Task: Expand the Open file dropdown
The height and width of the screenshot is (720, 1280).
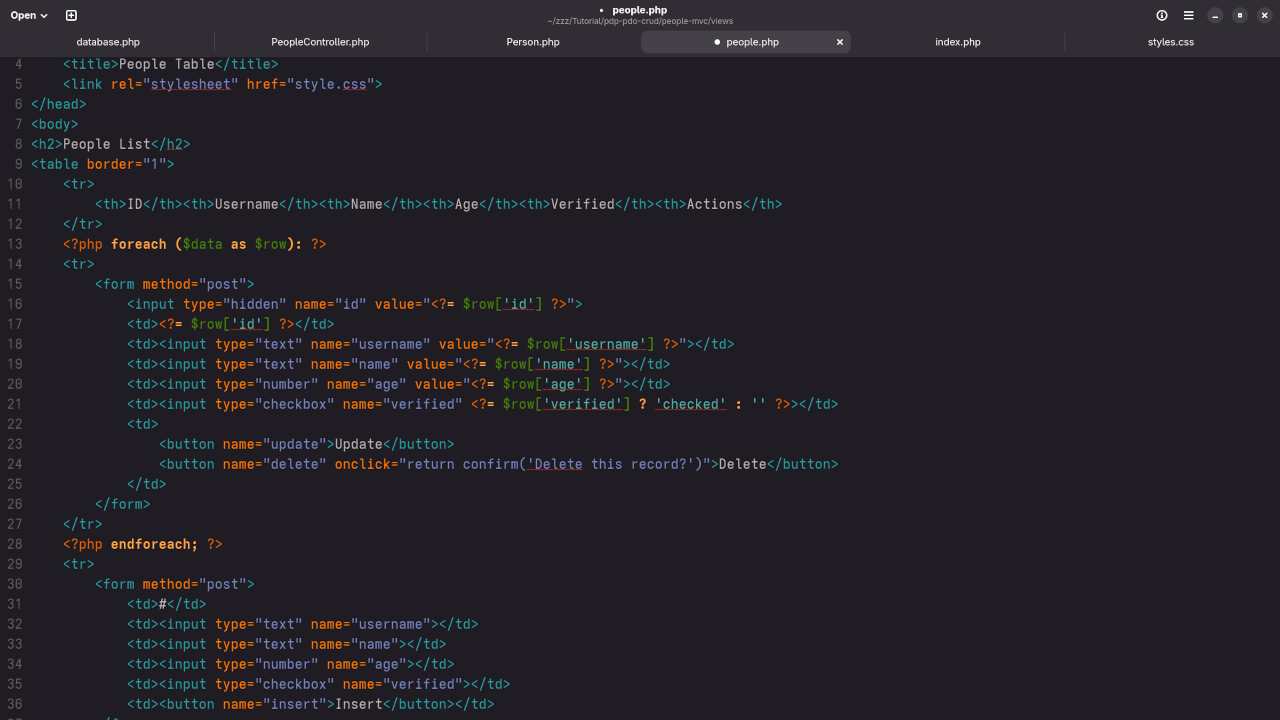Action: pyautogui.click(x=29, y=15)
